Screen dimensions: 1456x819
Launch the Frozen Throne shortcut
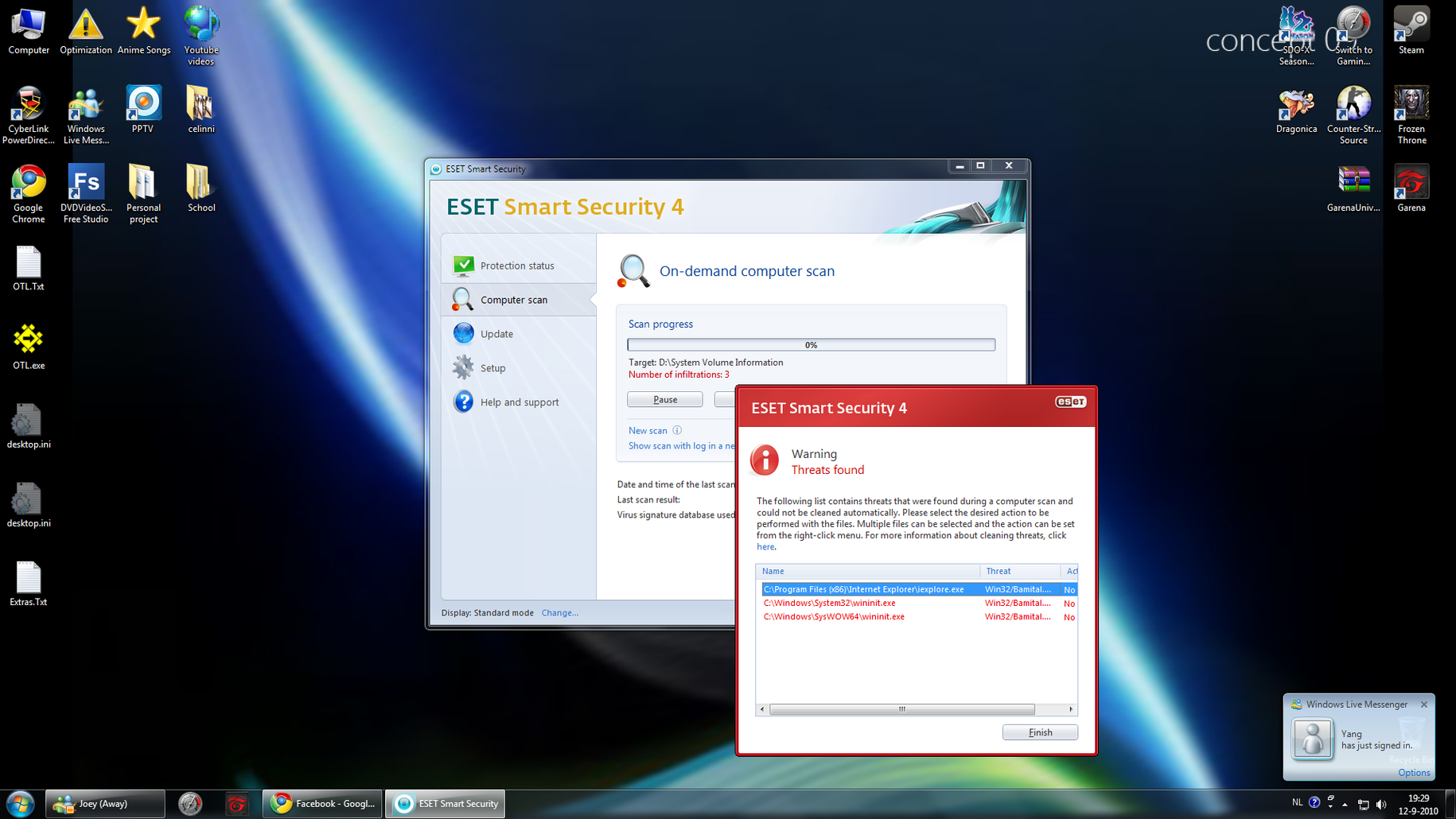coord(1411,115)
